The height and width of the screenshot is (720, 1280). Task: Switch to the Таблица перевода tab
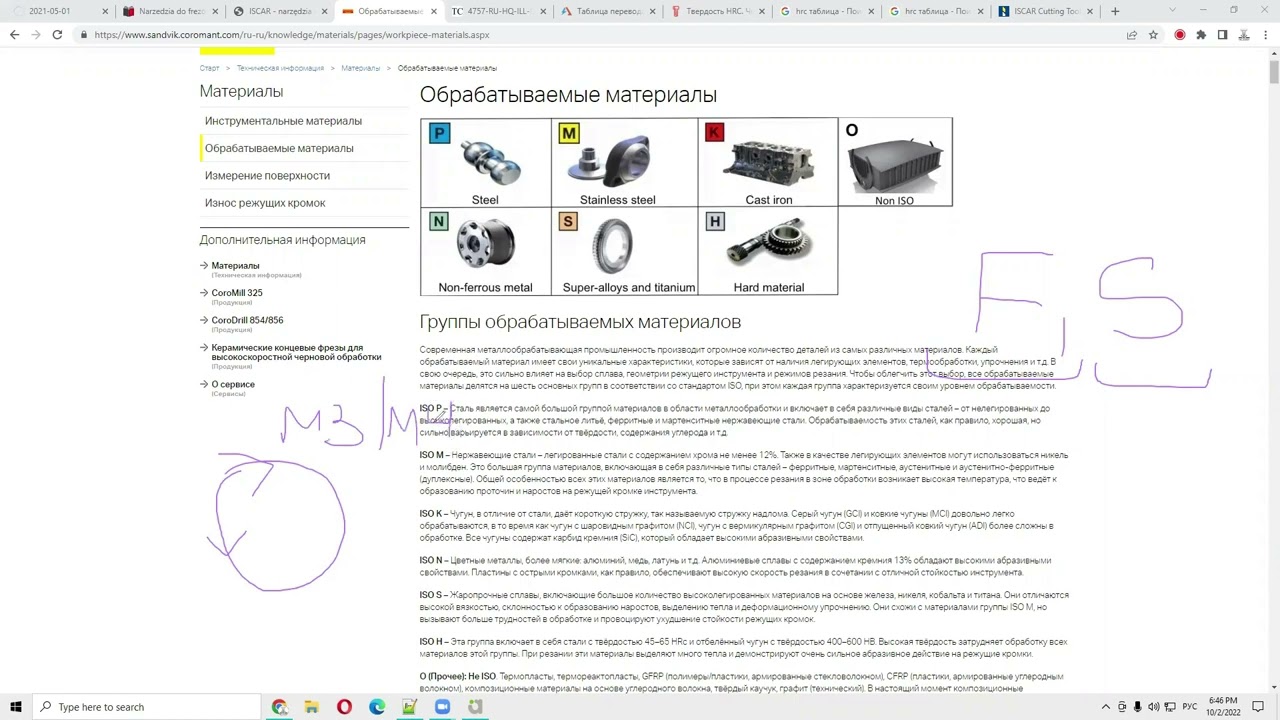607,11
